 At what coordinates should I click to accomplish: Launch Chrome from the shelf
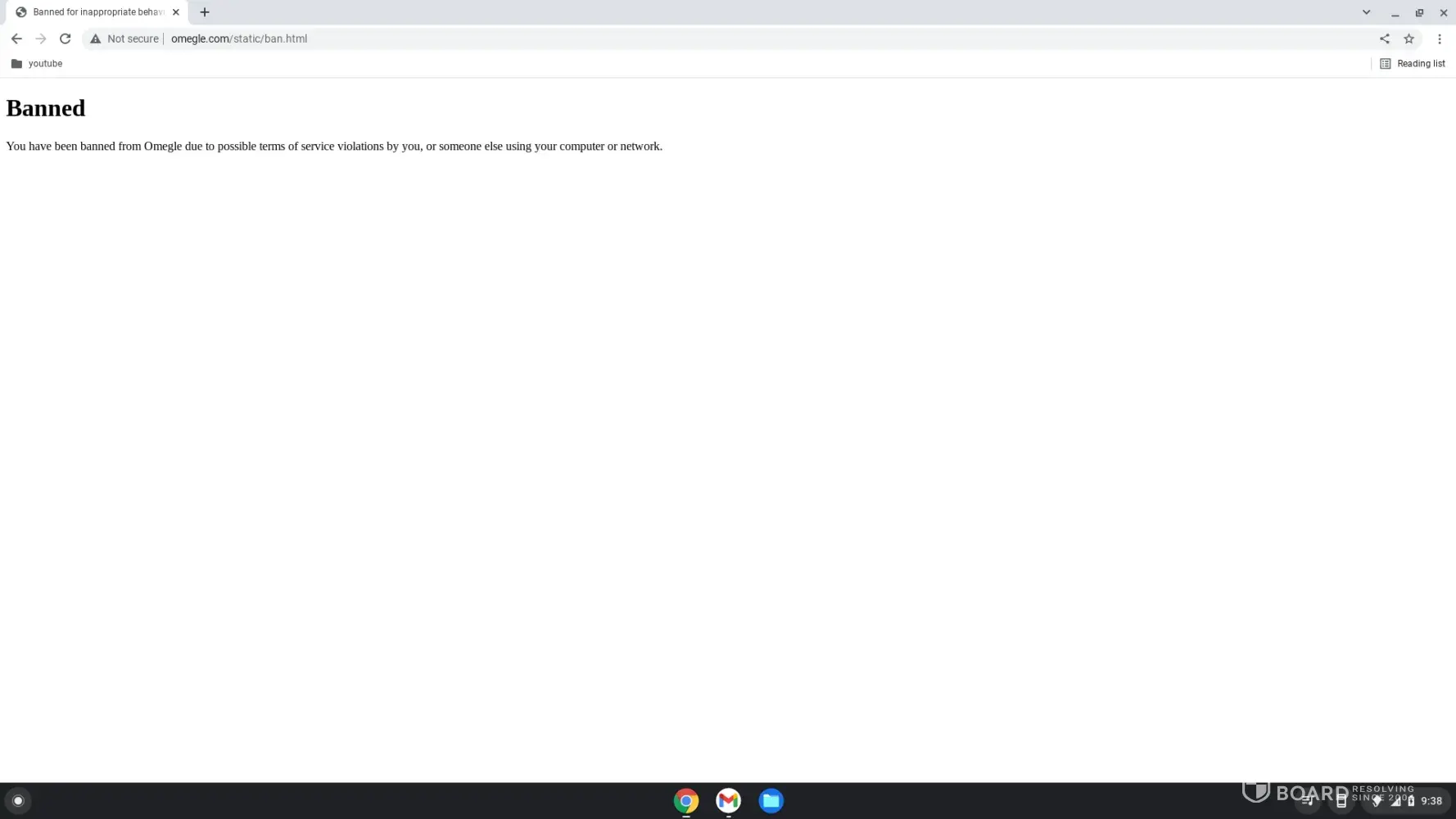pos(686,800)
